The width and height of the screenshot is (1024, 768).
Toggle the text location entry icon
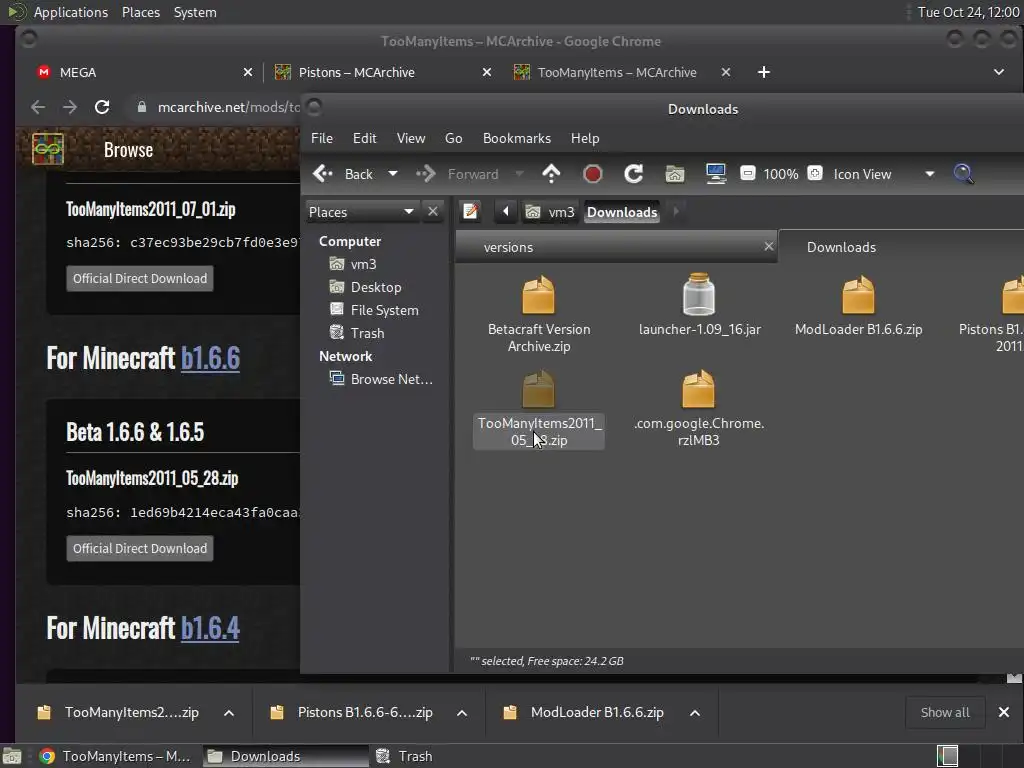pyautogui.click(x=471, y=212)
